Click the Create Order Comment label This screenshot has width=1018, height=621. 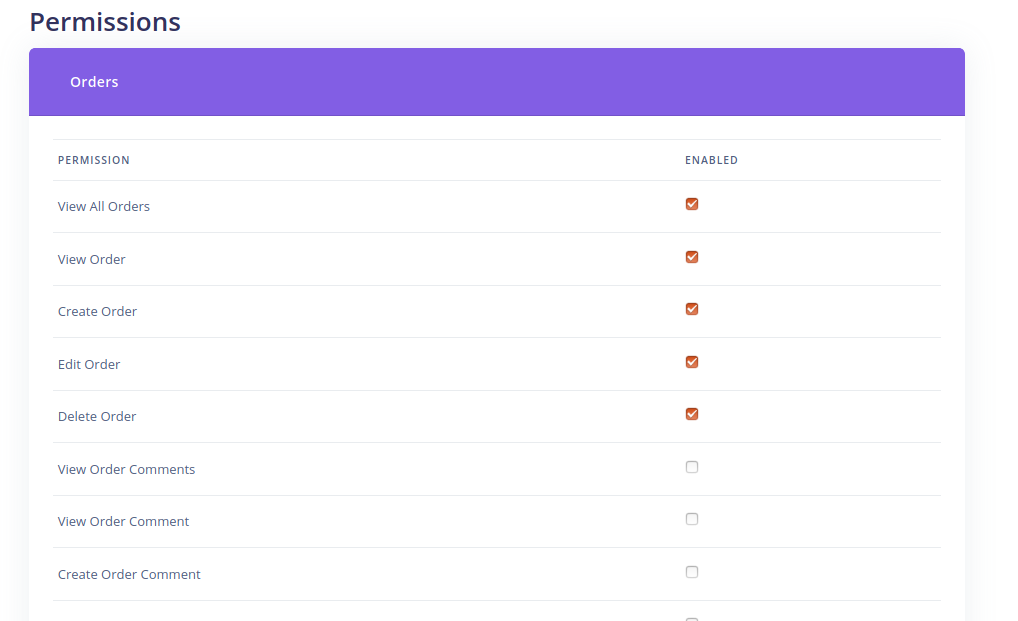[x=129, y=574]
